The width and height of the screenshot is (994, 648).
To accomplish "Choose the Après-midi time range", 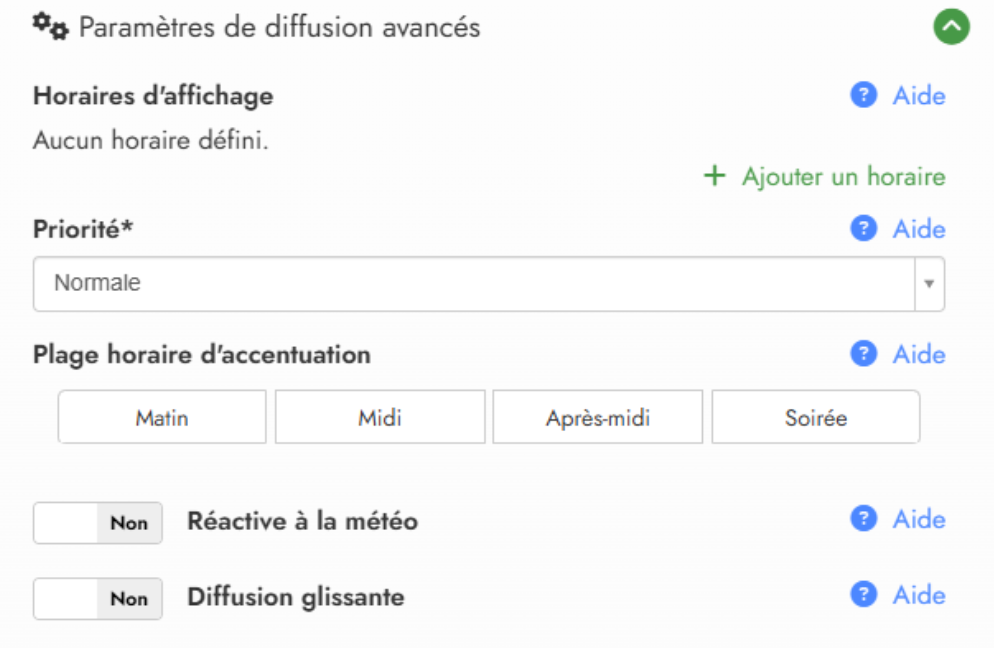I will coord(598,417).
